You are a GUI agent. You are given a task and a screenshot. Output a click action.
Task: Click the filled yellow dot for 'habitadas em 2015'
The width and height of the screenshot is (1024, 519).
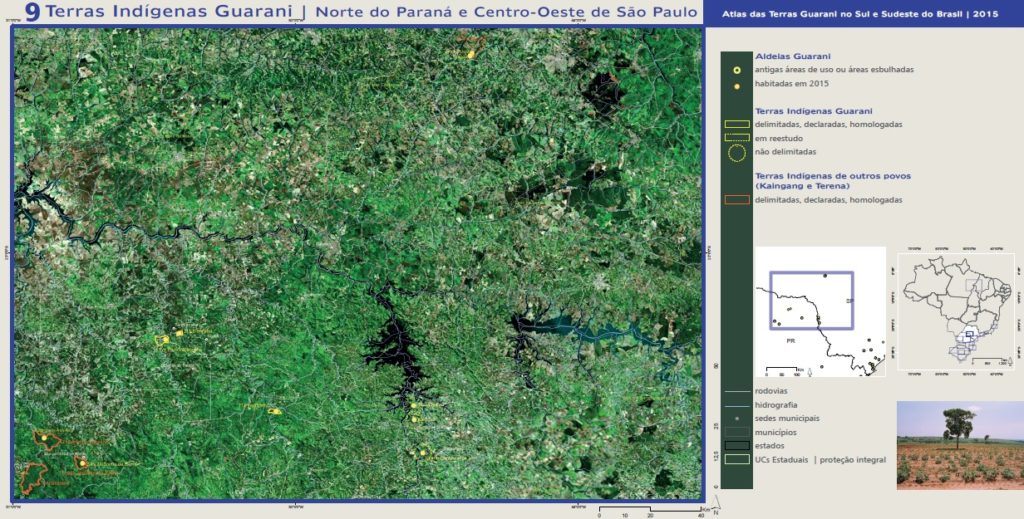coord(737,86)
